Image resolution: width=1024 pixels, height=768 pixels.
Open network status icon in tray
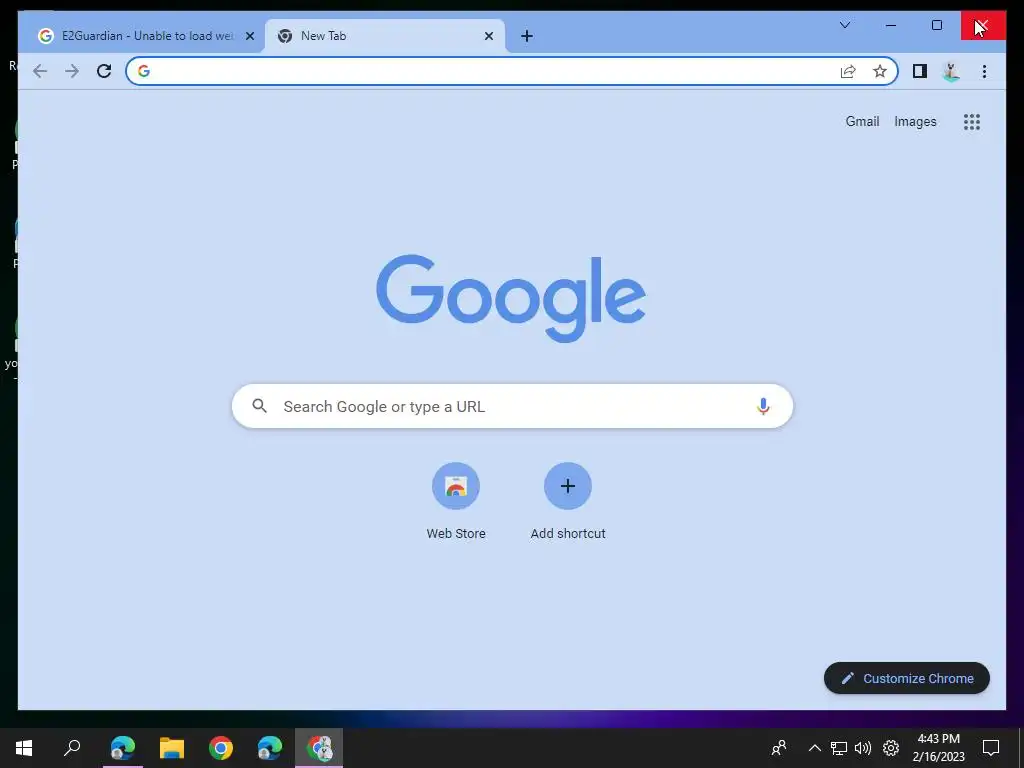click(x=839, y=748)
